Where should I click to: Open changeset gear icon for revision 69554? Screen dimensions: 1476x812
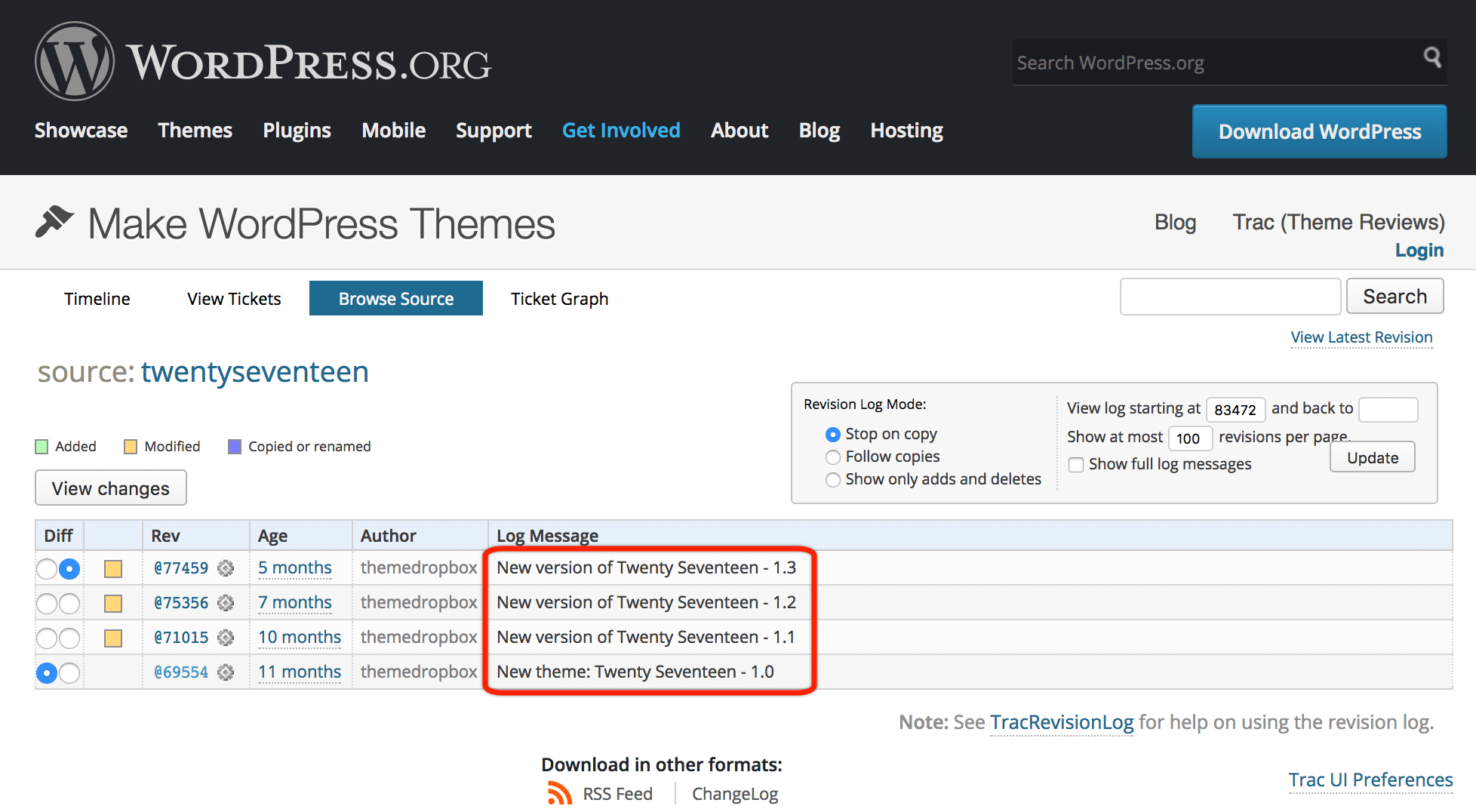tap(226, 672)
